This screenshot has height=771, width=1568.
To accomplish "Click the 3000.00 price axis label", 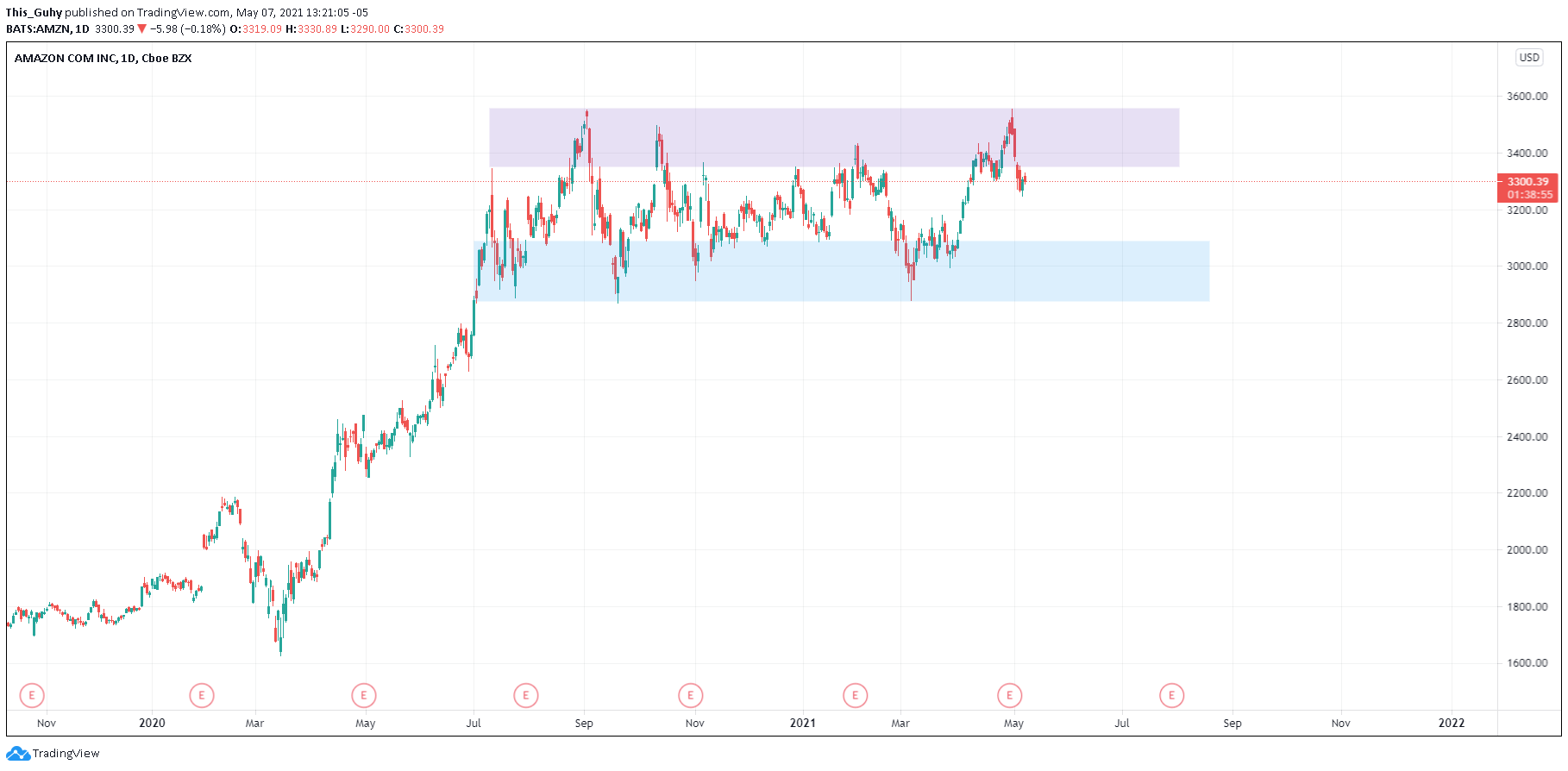I will (x=1527, y=266).
